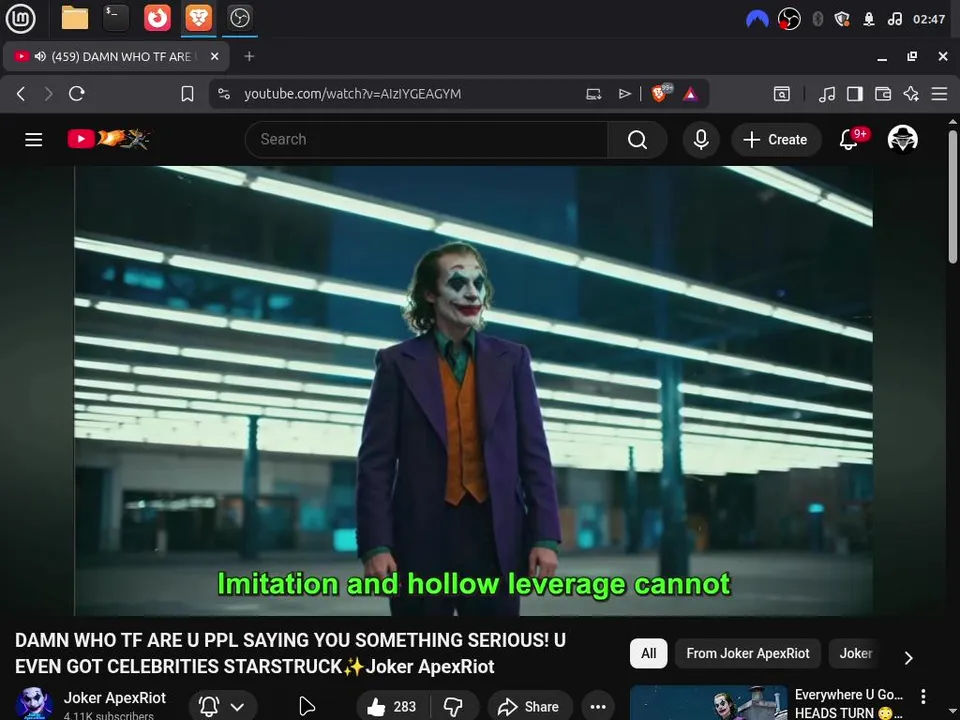Open the sound music note tray icon
The height and width of the screenshot is (720, 960).
894,19
